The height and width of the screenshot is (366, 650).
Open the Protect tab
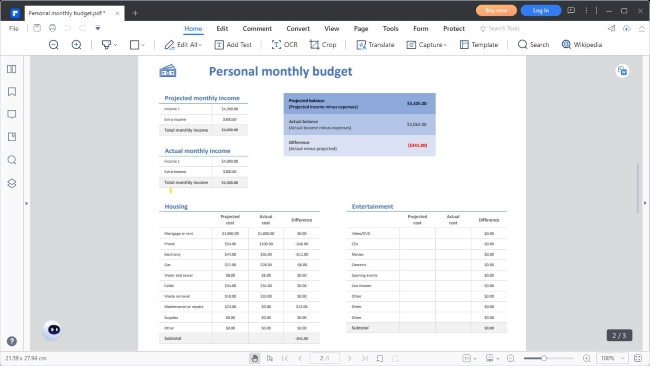click(454, 29)
